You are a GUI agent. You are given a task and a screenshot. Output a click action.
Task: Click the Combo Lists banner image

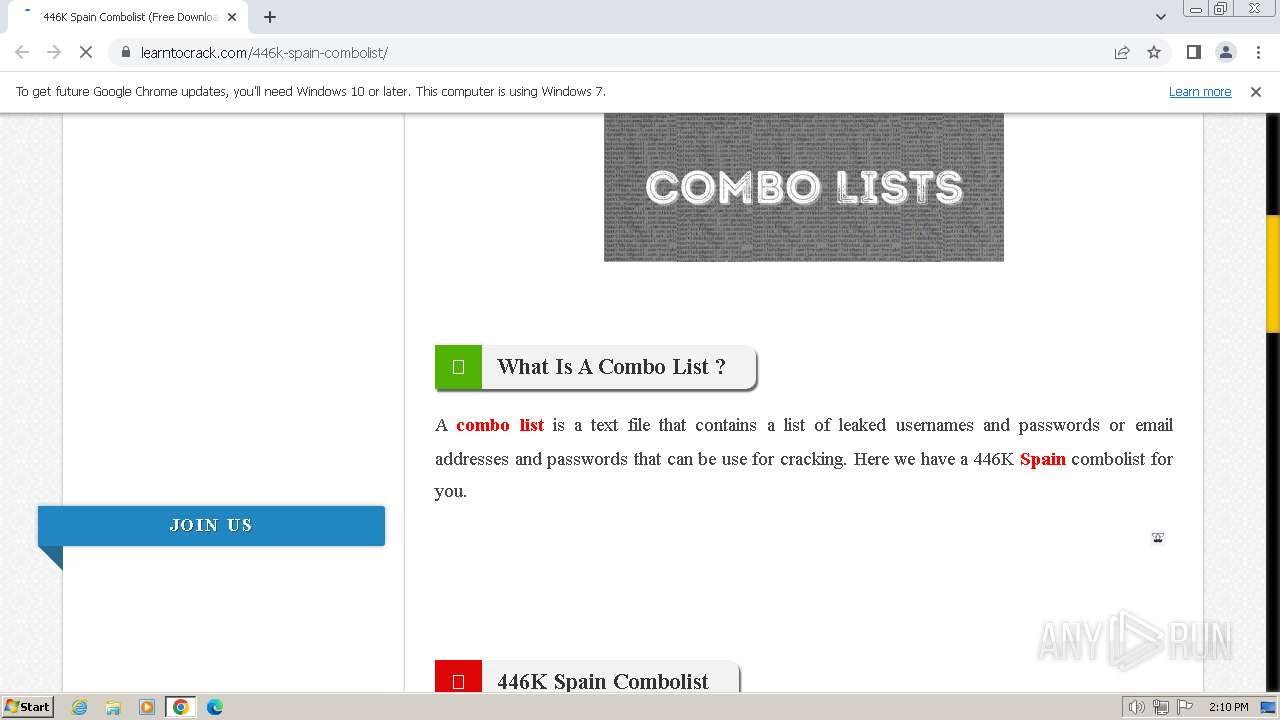pos(804,187)
